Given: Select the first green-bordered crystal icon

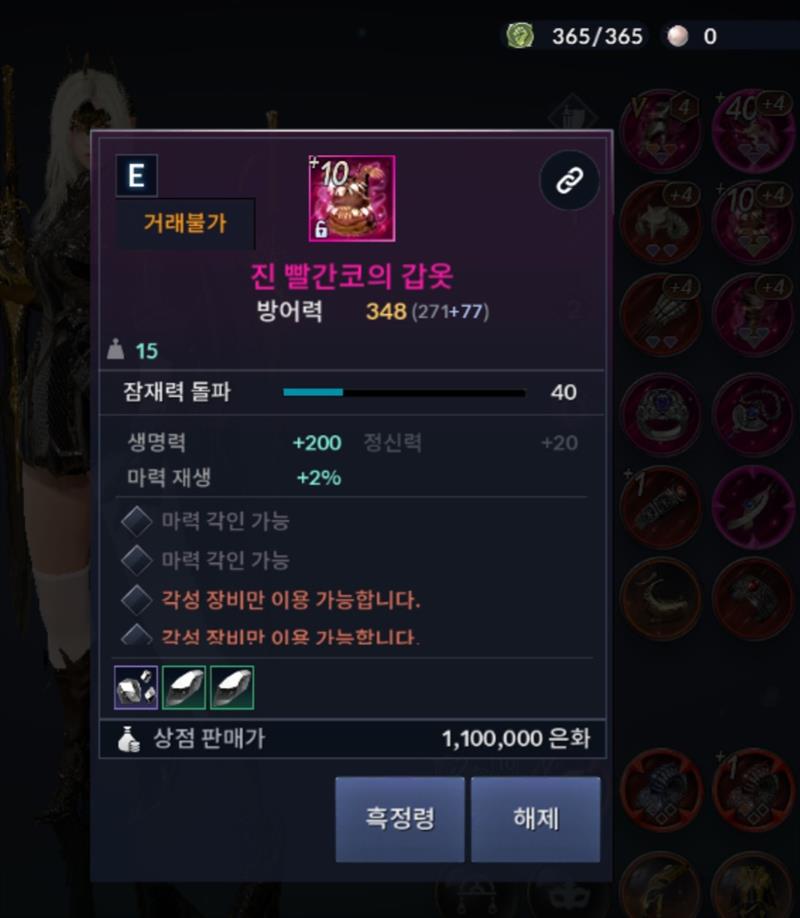Looking at the screenshot, I should click(184, 687).
